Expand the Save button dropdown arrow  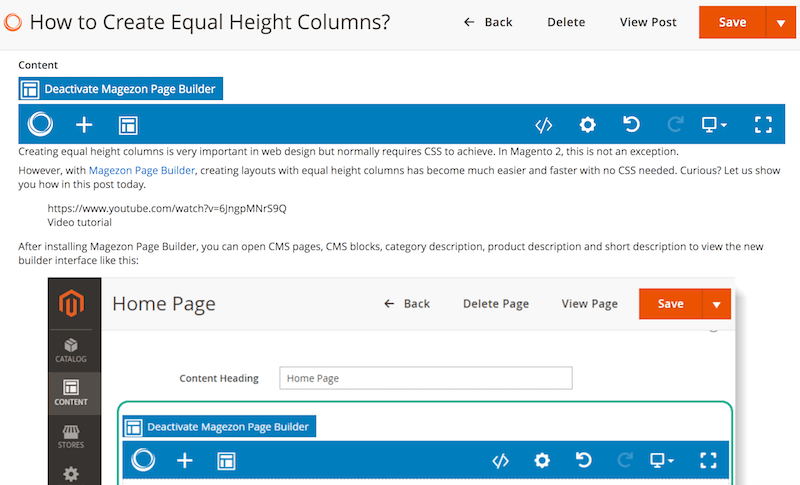pyautogui.click(x=780, y=23)
